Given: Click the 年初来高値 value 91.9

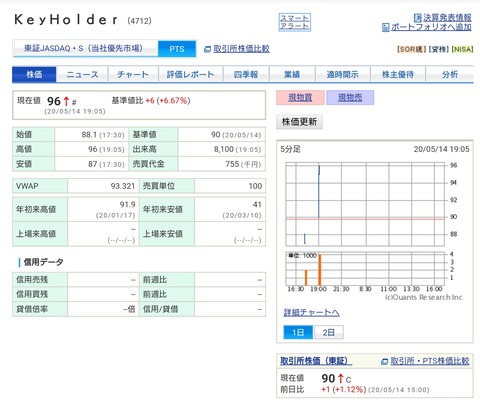Looking at the screenshot, I should click(127, 204).
